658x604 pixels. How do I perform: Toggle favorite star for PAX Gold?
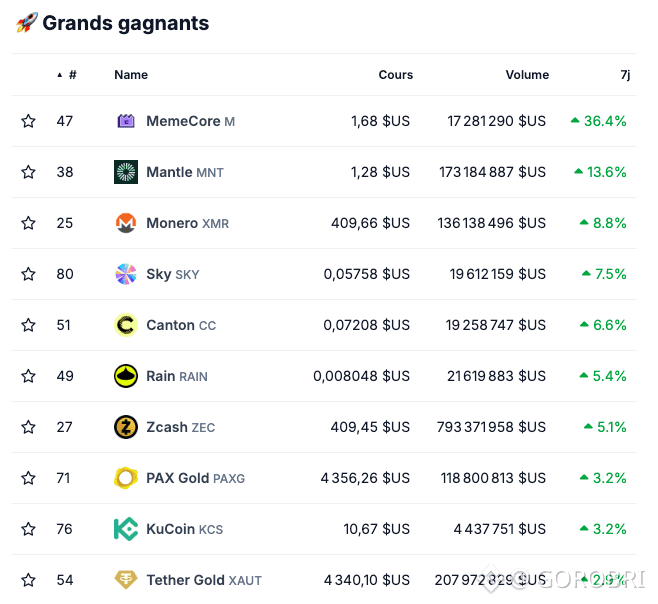pos(28,478)
